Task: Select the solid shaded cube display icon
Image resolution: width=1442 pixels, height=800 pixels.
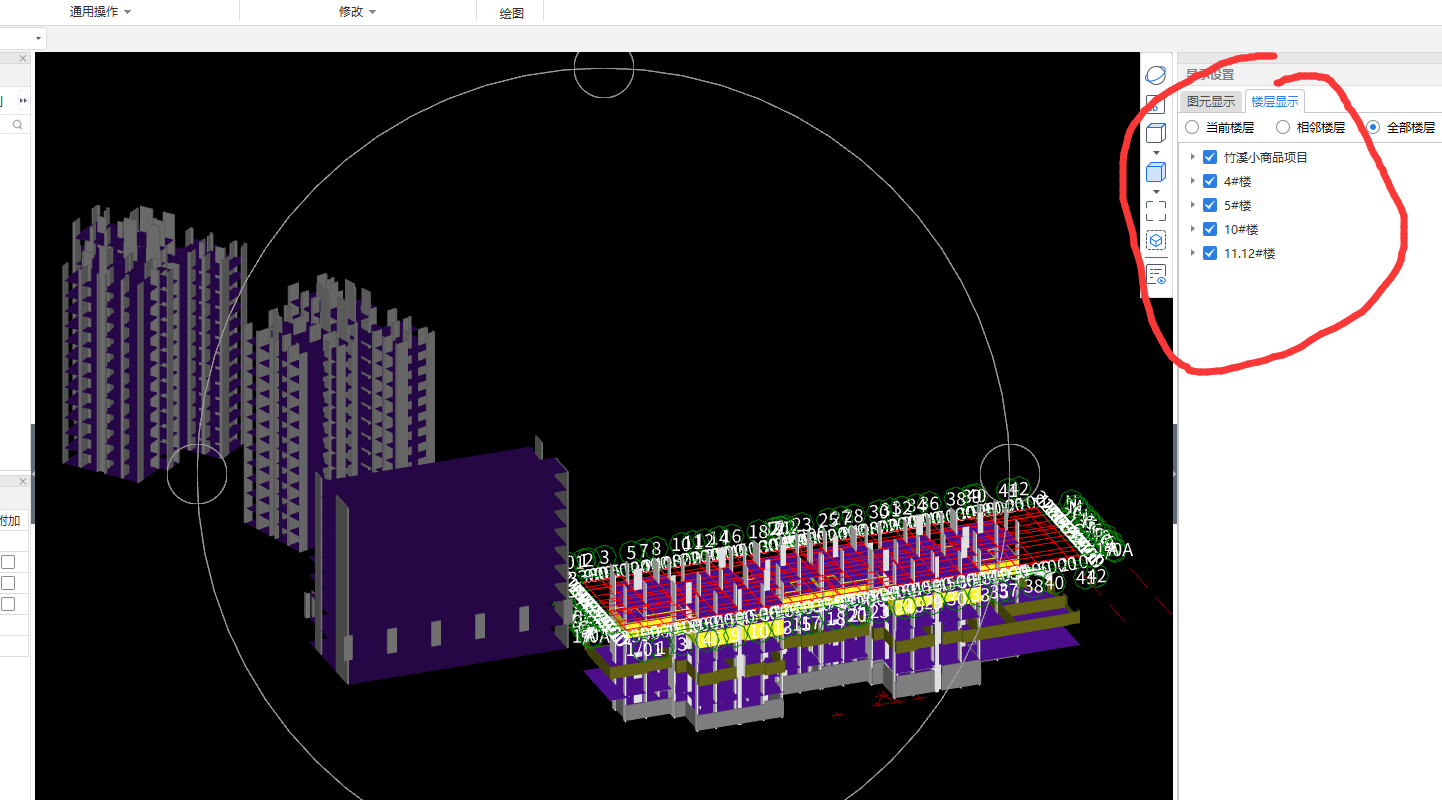Action: 1155,172
